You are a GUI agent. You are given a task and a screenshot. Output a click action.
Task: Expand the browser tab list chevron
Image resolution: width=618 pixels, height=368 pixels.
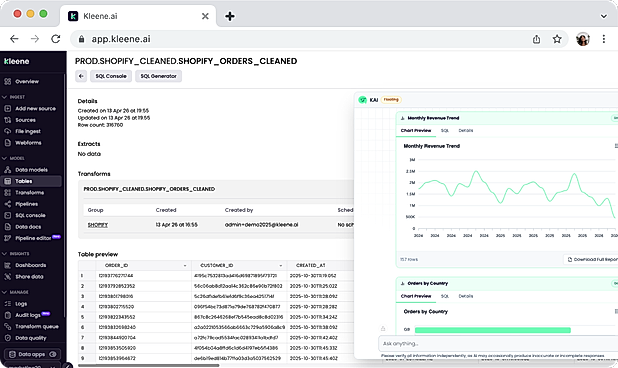pos(603,16)
